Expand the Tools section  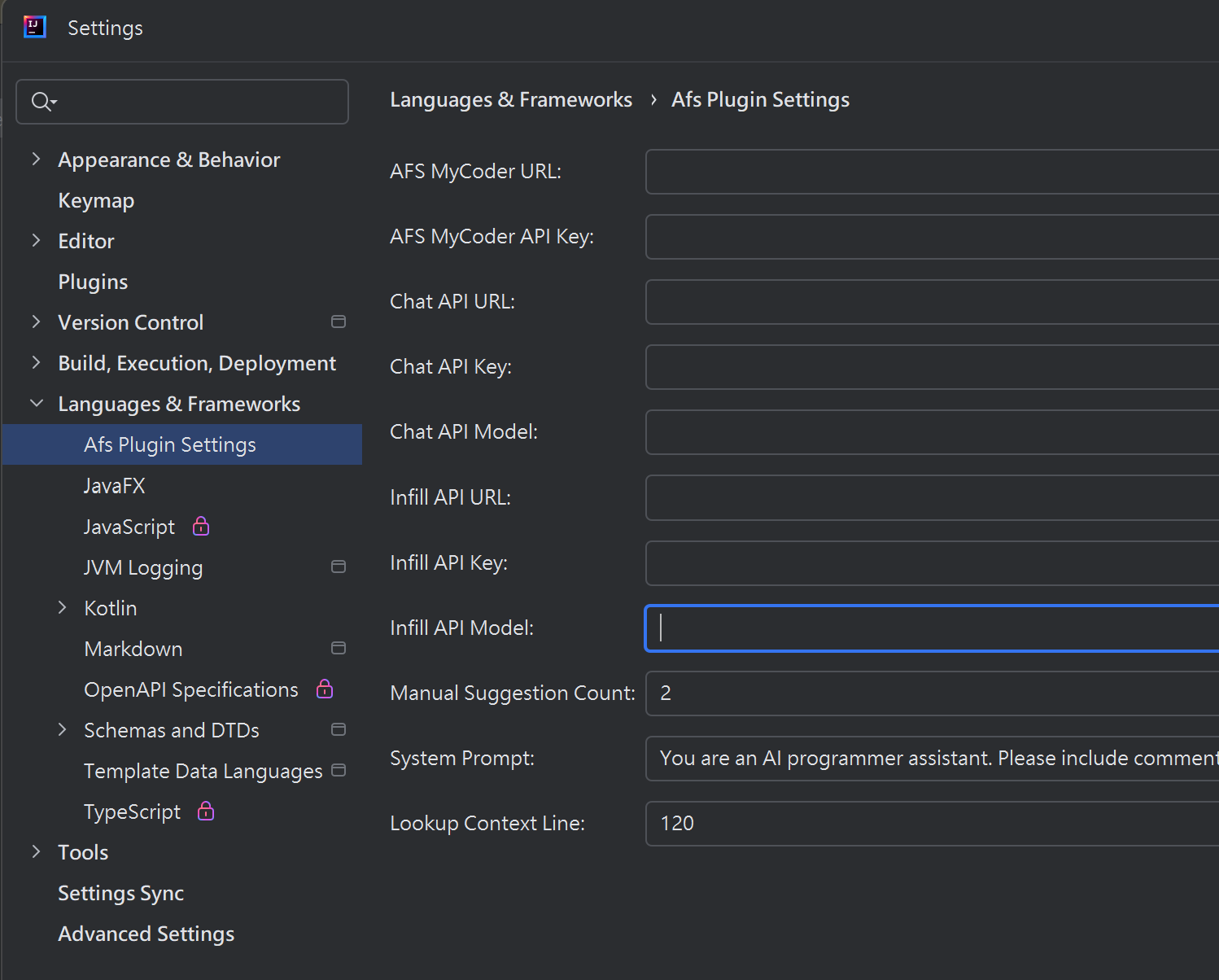(x=36, y=852)
